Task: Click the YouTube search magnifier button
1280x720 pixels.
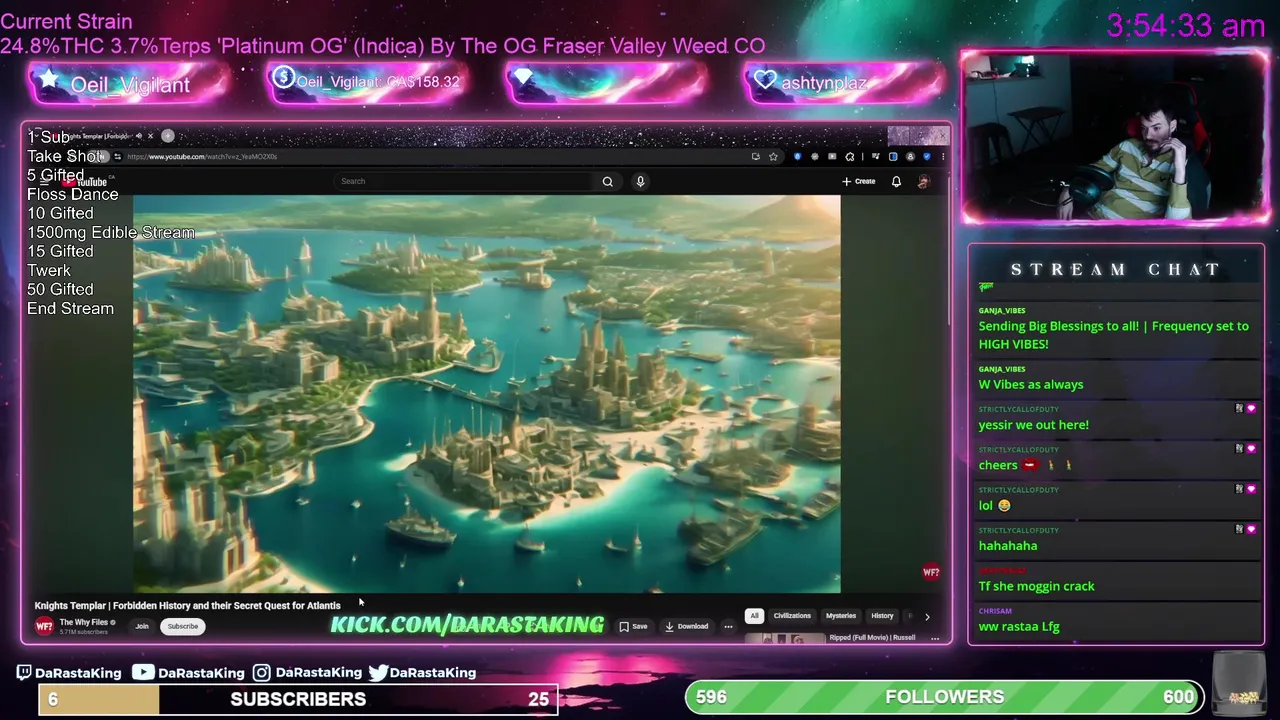Action: click(x=607, y=181)
